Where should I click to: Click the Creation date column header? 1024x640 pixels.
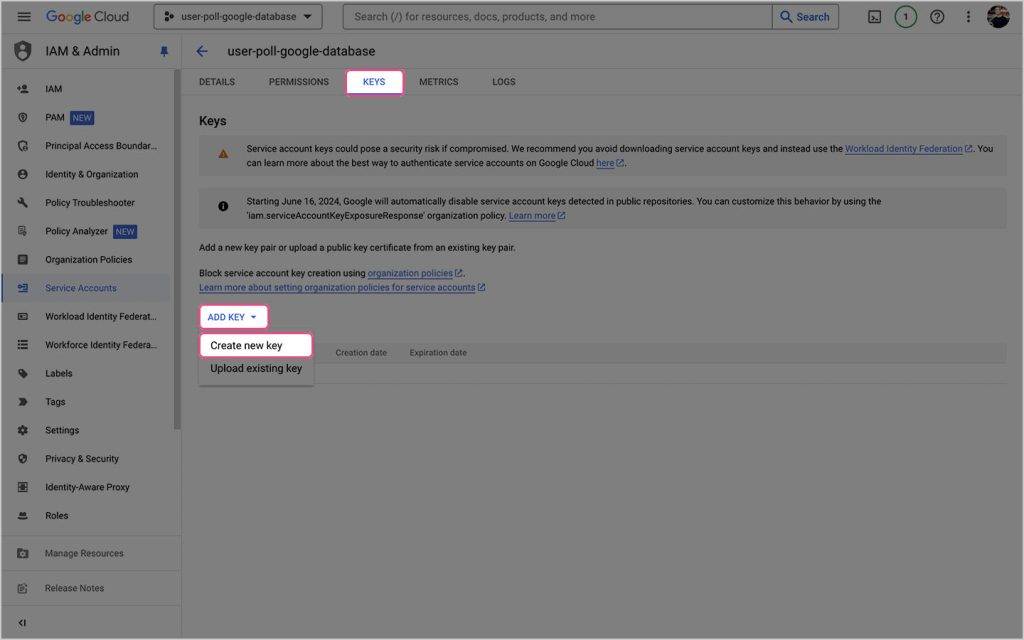[361, 353]
